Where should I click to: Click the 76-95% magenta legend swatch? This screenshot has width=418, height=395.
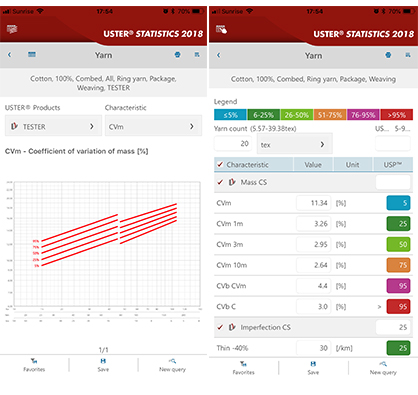tap(363, 115)
